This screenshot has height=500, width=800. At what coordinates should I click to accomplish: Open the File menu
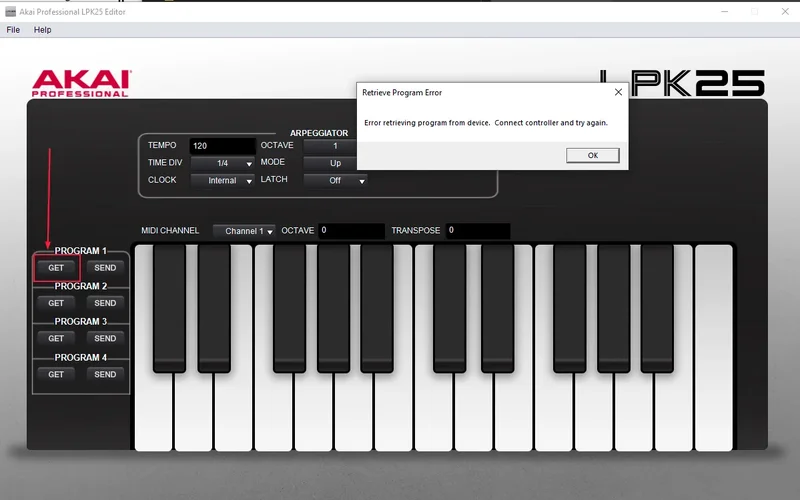(x=13, y=30)
